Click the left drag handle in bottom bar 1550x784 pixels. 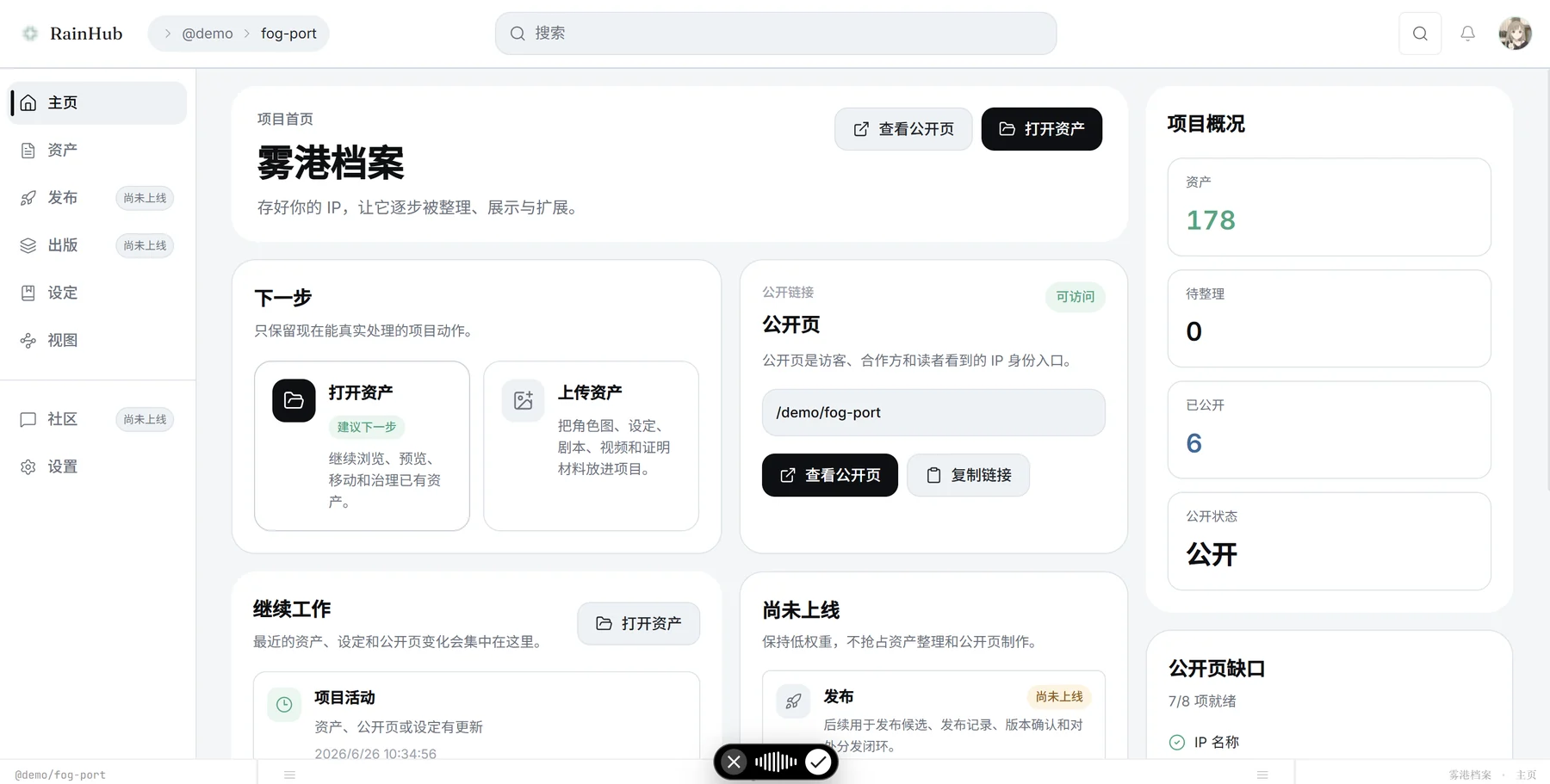point(290,775)
